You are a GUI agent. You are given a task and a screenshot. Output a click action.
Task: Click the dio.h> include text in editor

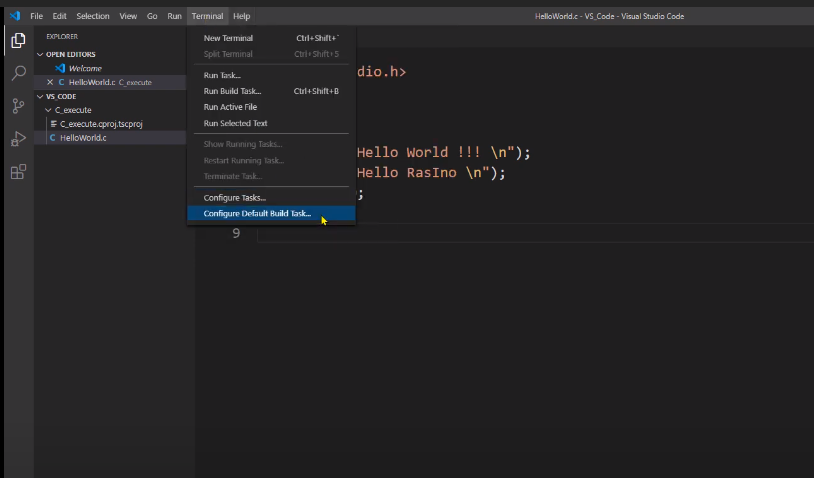tap(381, 72)
